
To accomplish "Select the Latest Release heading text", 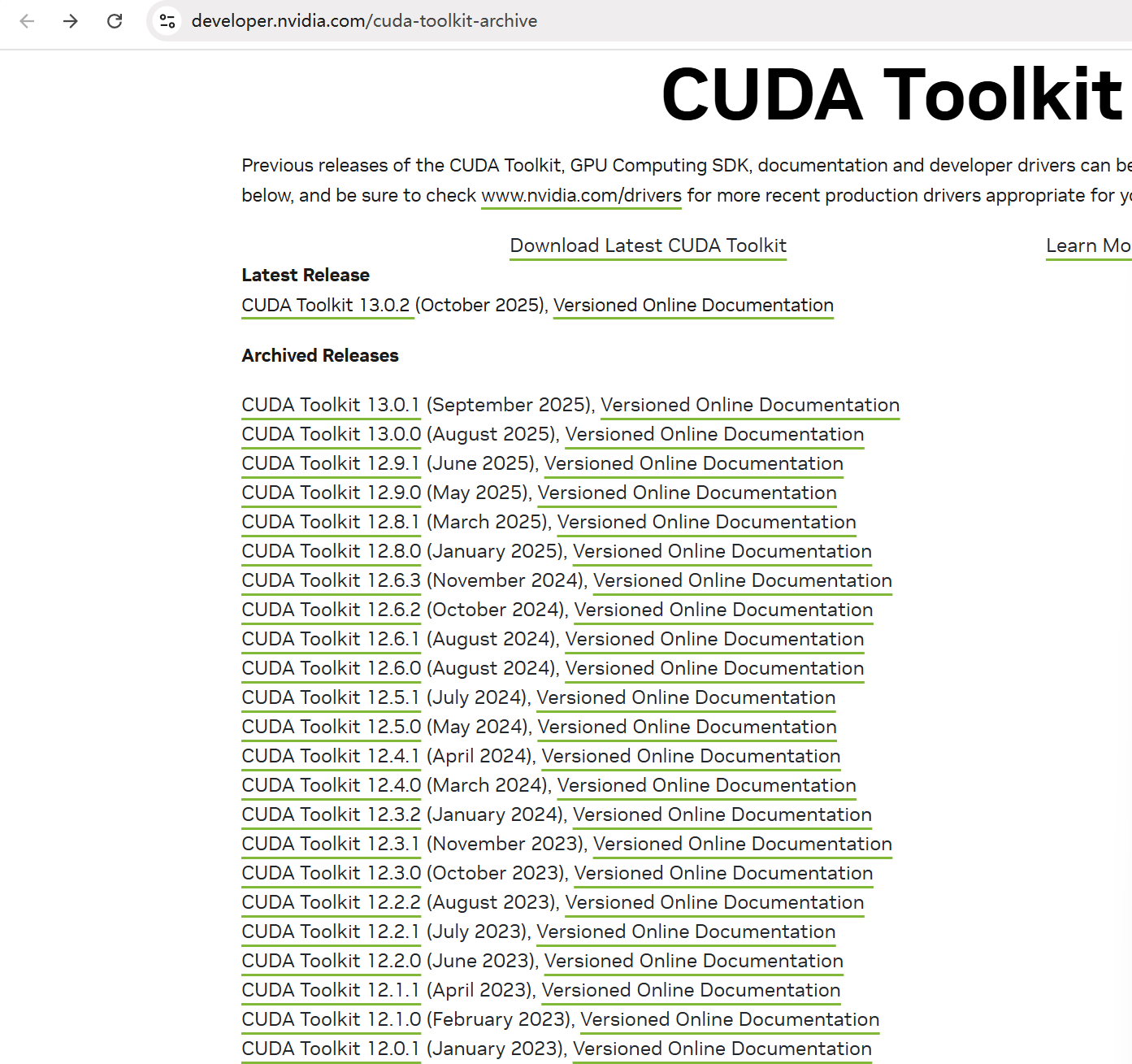I will (306, 276).
